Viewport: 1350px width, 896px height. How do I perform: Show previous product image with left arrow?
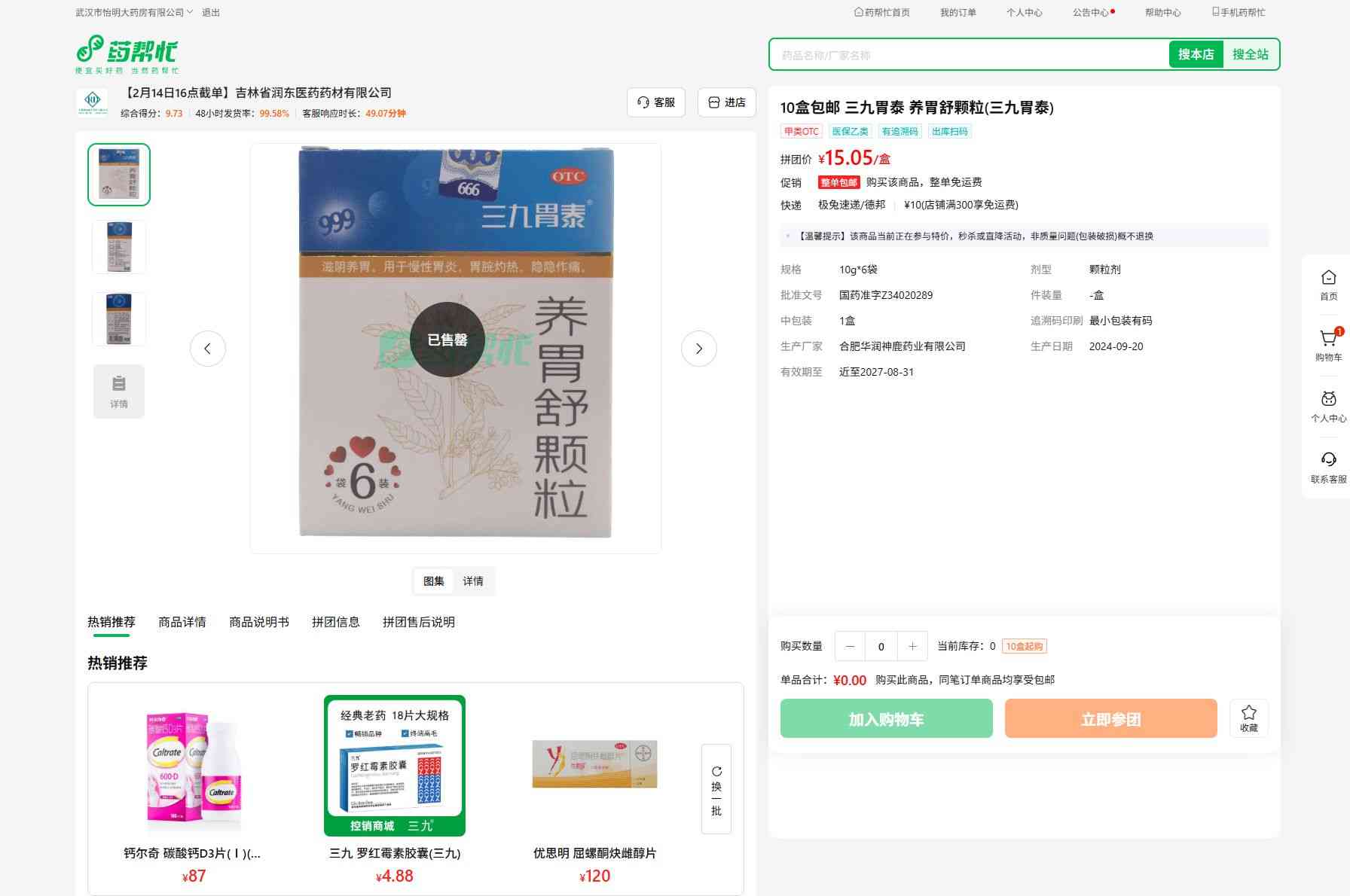point(208,349)
